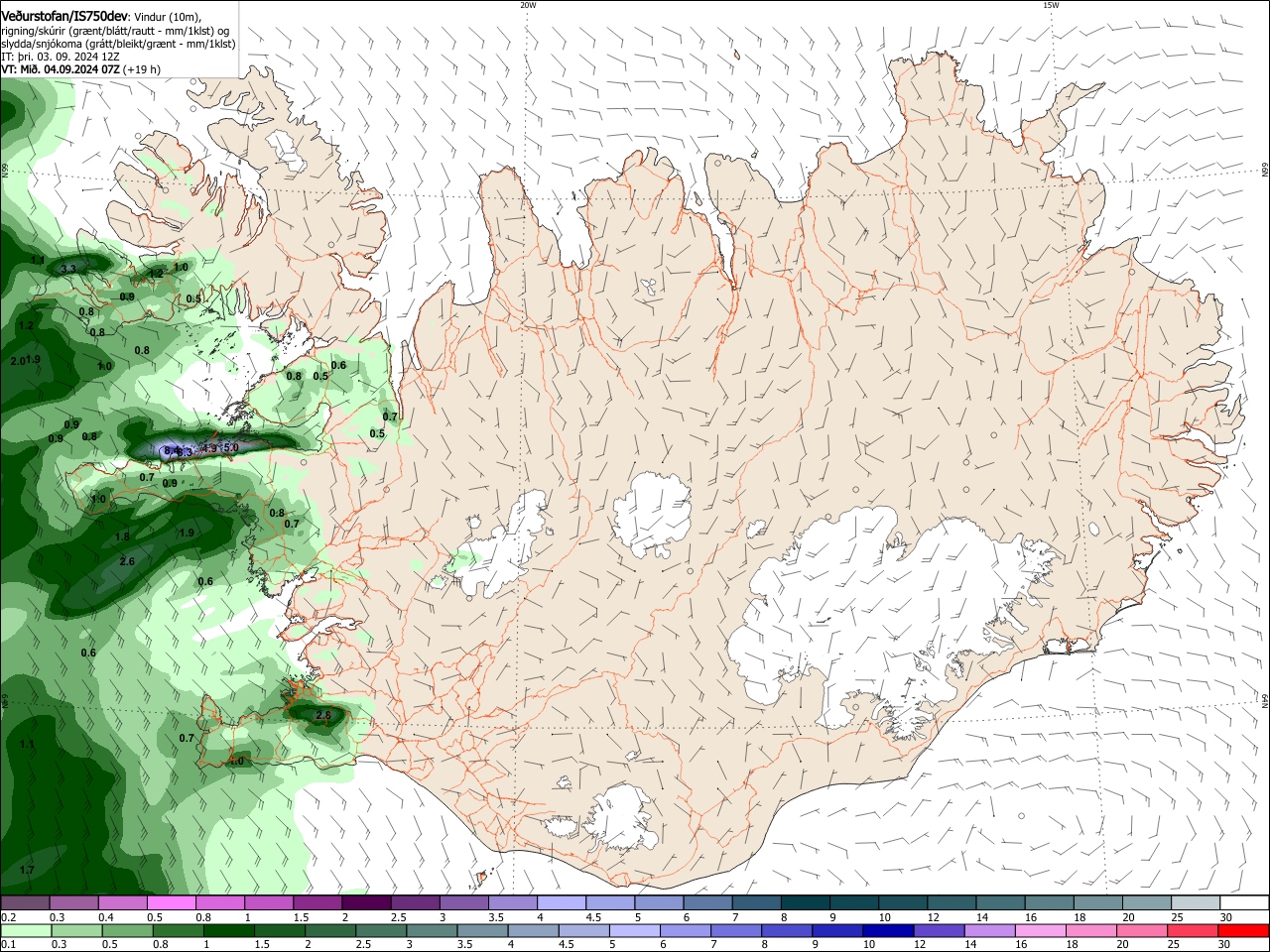Click the 'slydda/snjókoma' legend description line
1270x952 pixels.
click(118, 44)
